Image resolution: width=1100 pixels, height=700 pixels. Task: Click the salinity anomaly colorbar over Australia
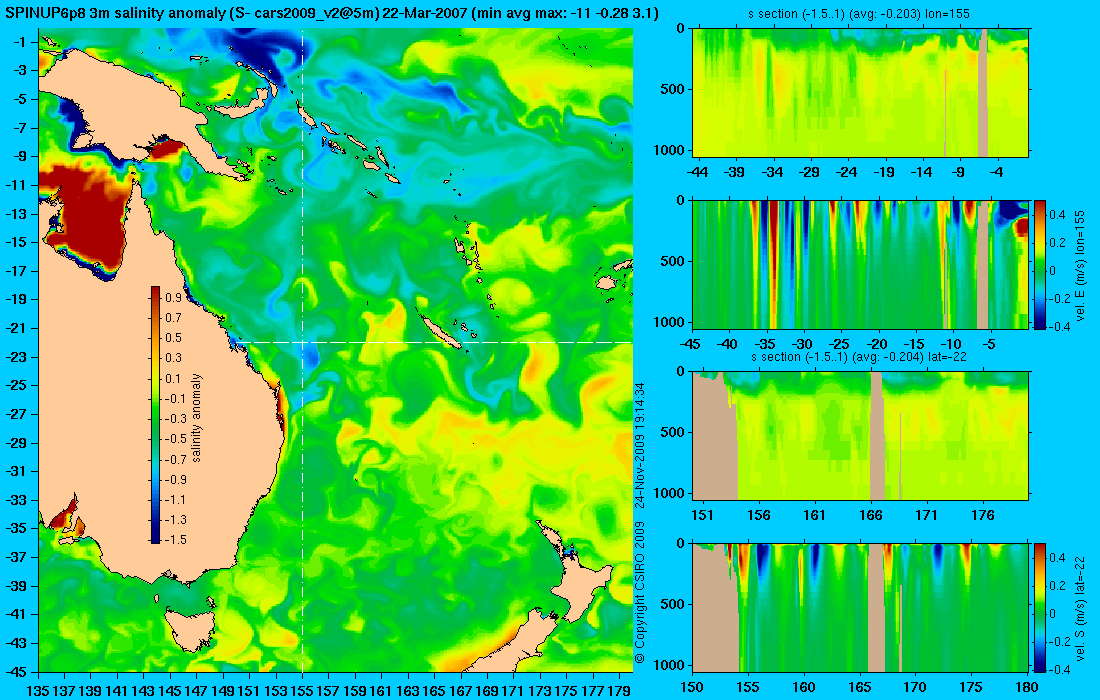155,415
